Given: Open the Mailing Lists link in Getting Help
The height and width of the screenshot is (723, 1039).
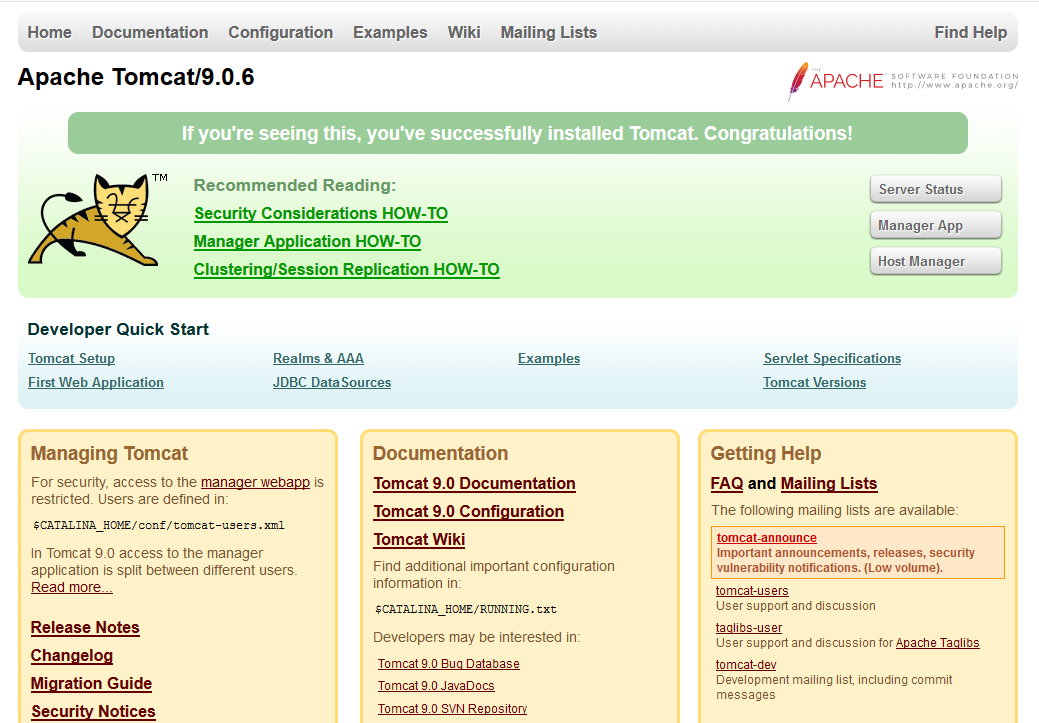Looking at the screenshot, I should tap(829, 483).
